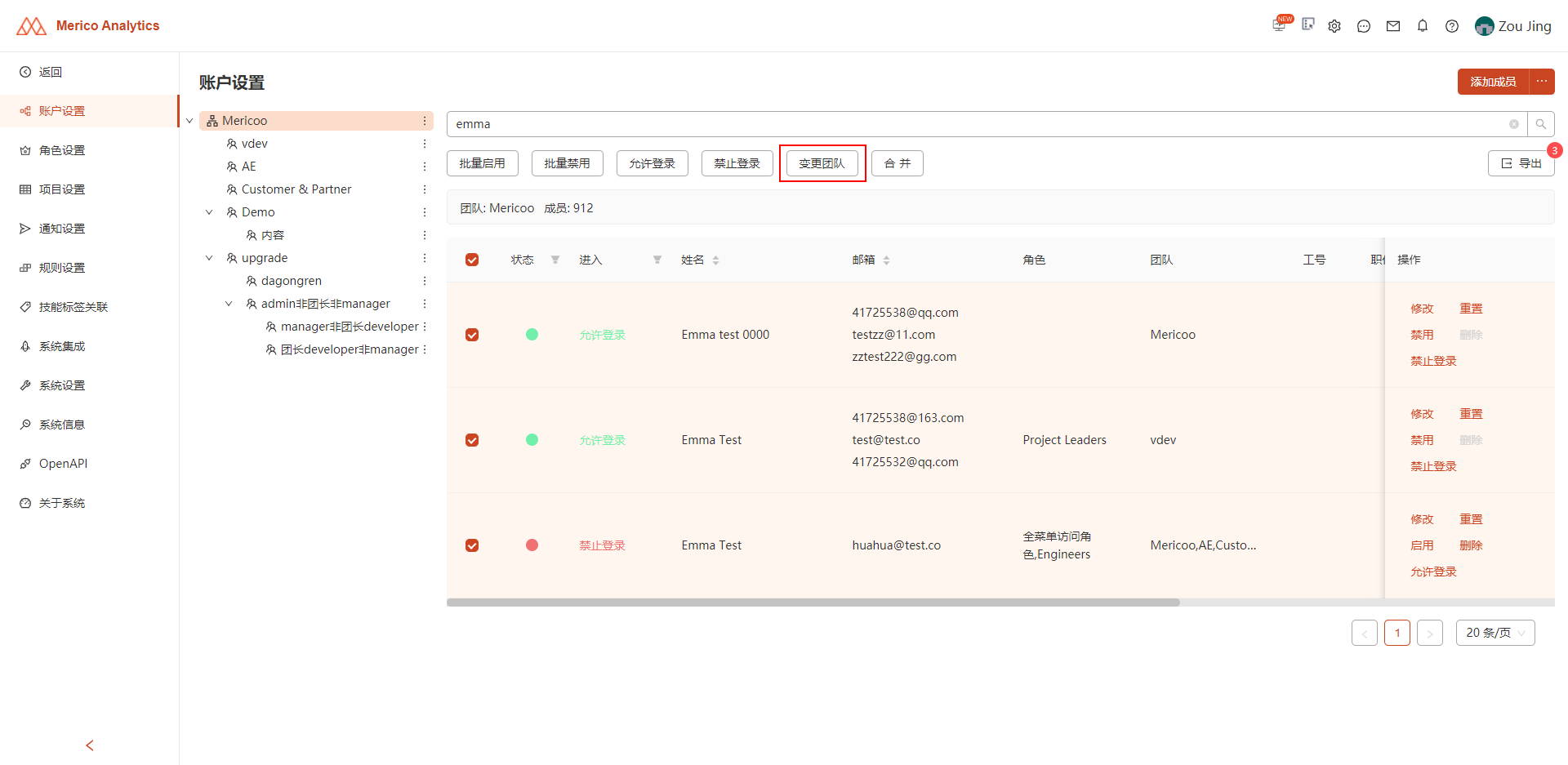Filter the 状态 column with funnel icon

pos(555,260)
